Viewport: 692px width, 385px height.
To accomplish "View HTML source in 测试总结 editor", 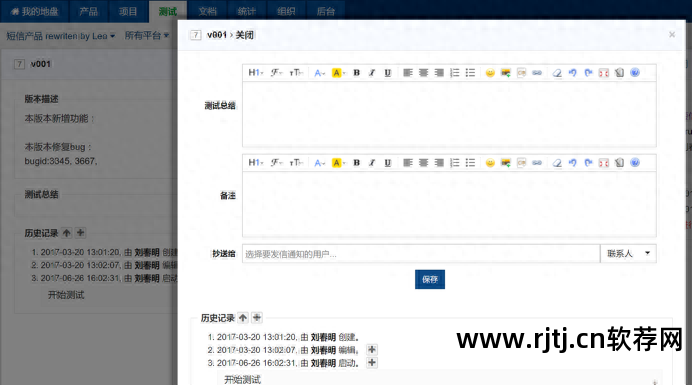I will (619, 73).
